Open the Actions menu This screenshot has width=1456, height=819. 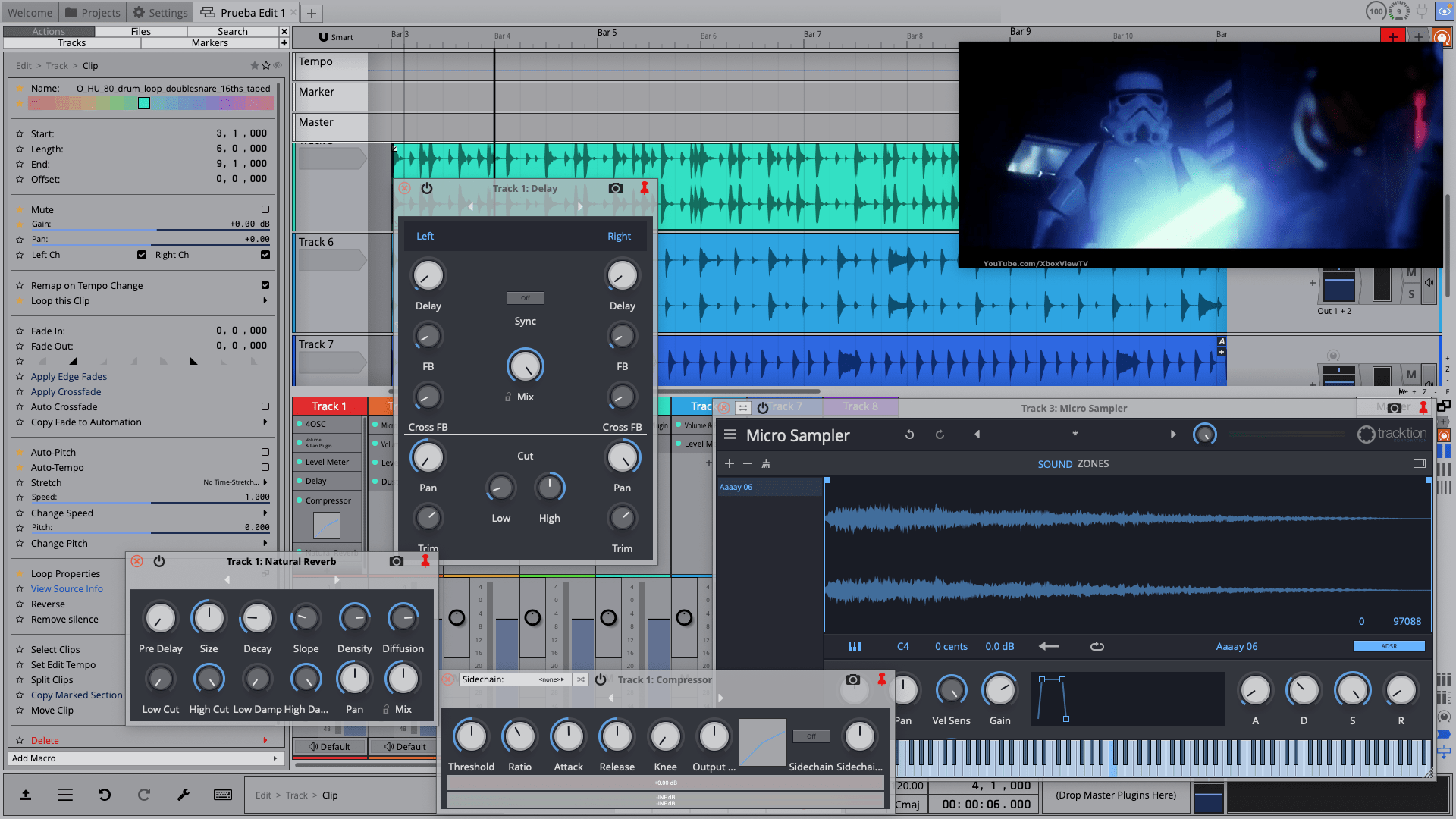(49, 30)
